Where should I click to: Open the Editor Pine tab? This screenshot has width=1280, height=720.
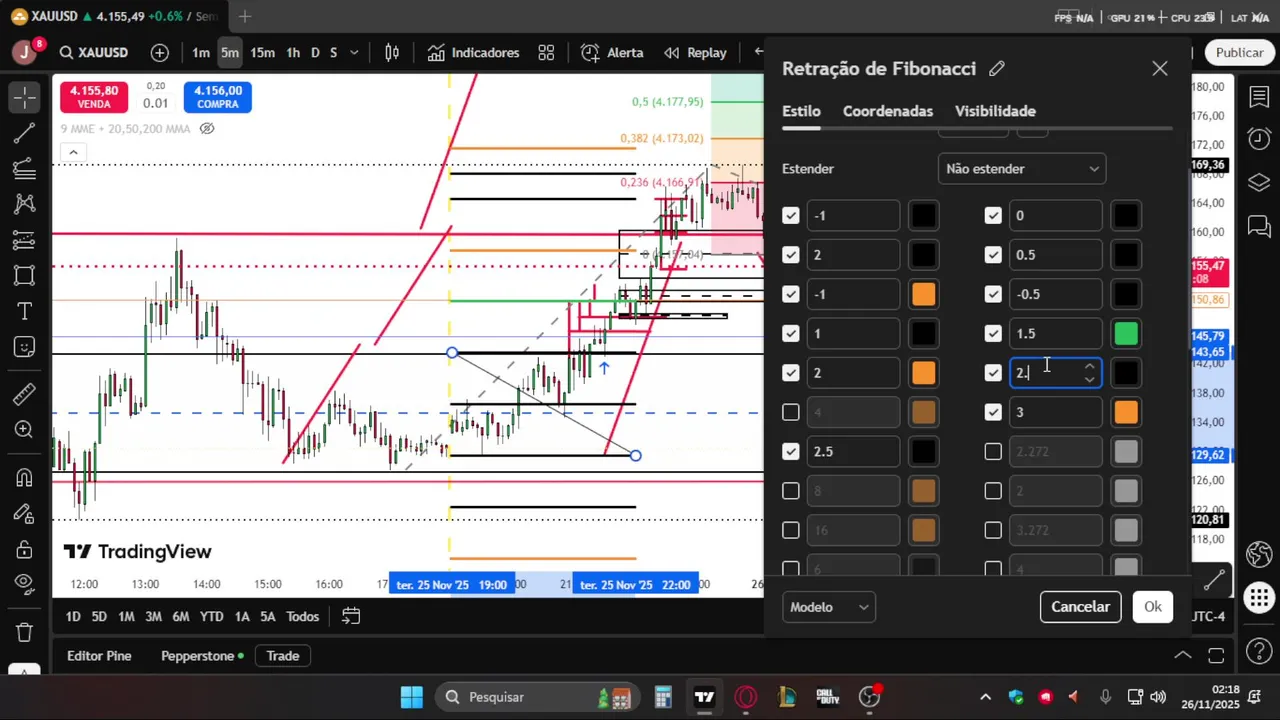99,656
